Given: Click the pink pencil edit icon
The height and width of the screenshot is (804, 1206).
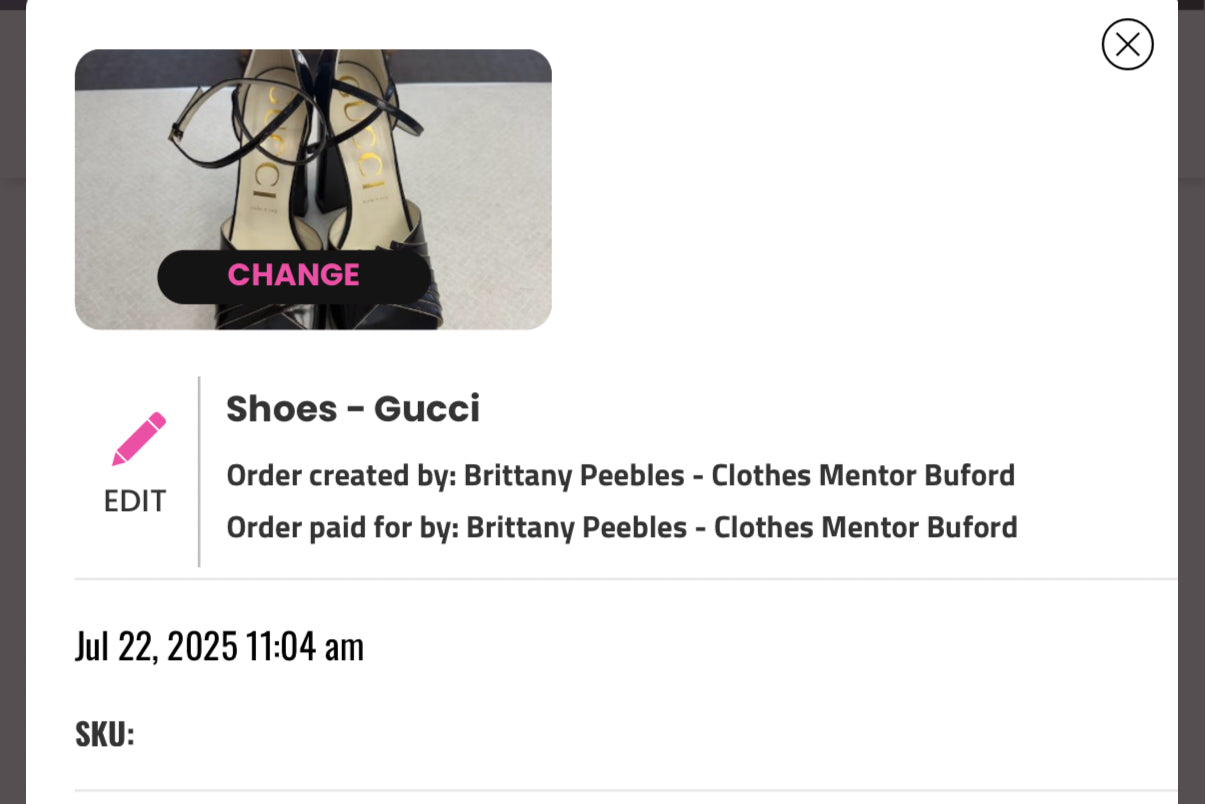Looking at the screenshot, I should (138, 439).
